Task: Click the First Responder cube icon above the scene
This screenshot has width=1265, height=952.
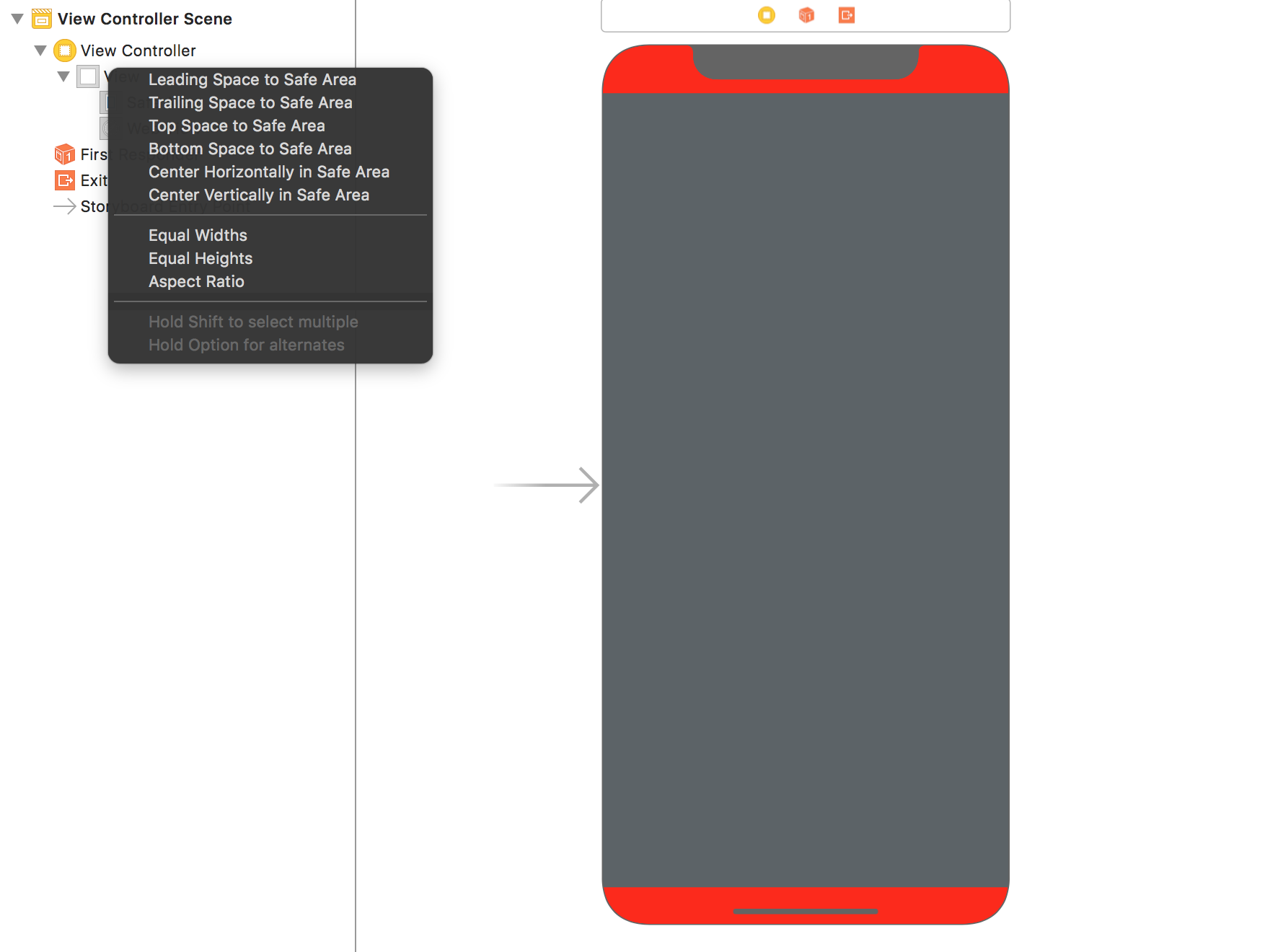Action: (x=806, y=15)
